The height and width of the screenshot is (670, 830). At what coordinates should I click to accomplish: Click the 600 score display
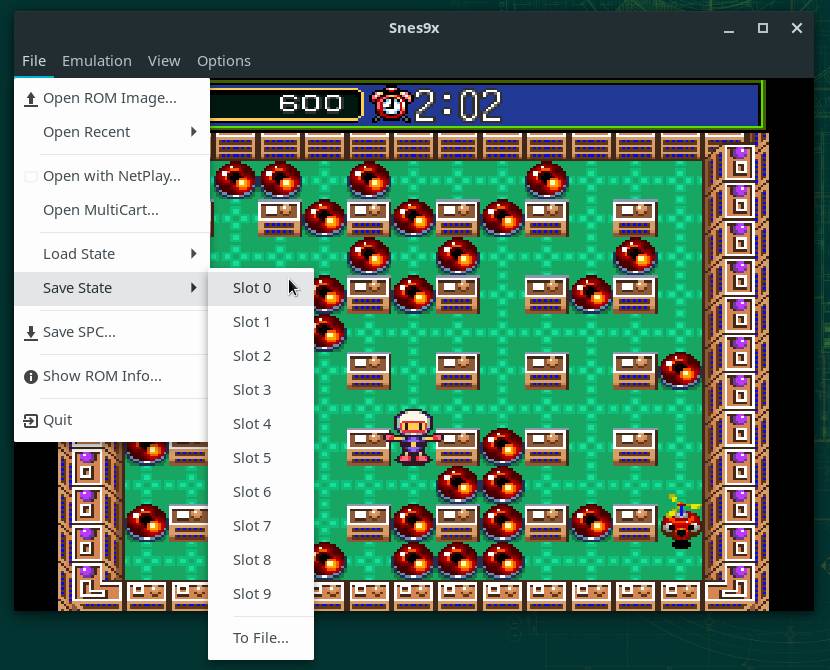[x=311, y=103]
